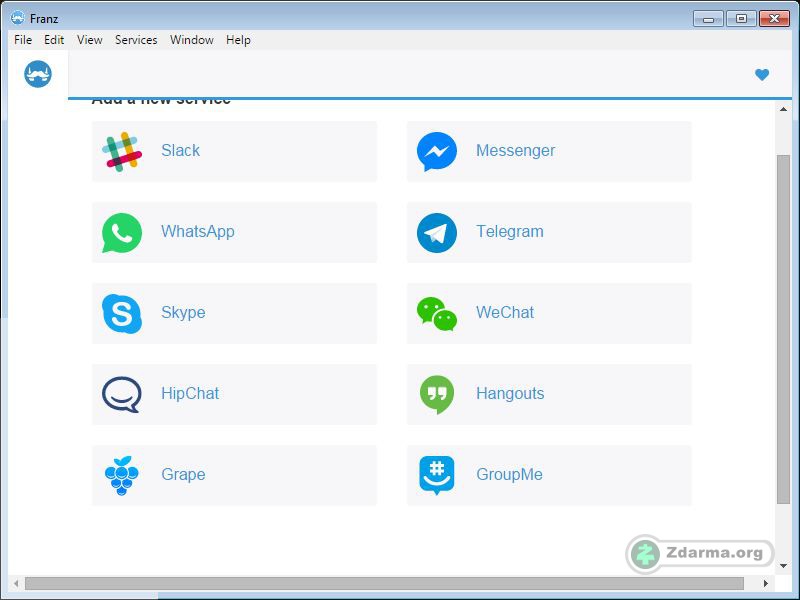
Task: Add the Slack service
Action: click(234, 151)
